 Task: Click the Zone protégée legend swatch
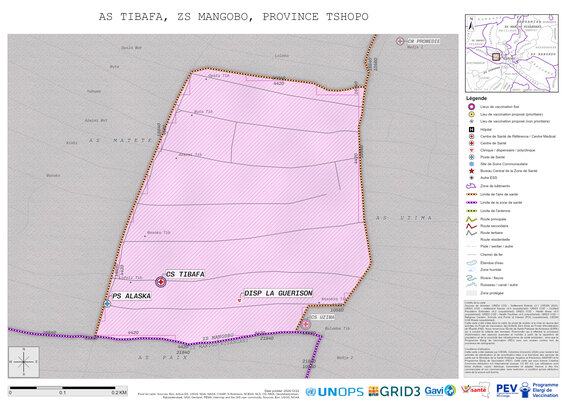tap(471, 293)
